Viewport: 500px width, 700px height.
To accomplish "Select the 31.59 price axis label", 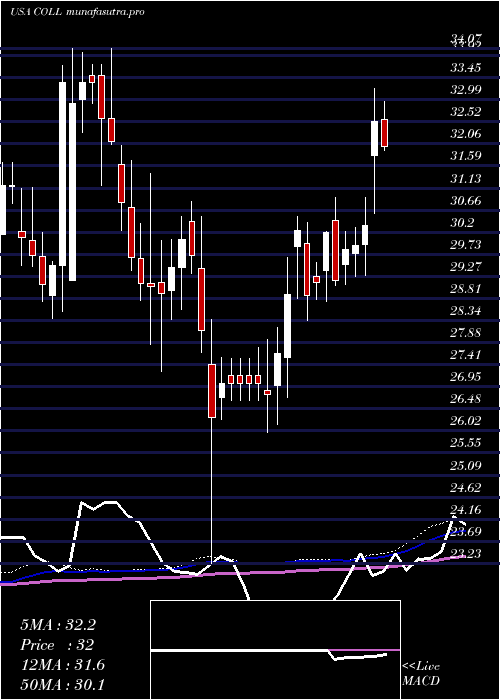I will pos(466,156).
